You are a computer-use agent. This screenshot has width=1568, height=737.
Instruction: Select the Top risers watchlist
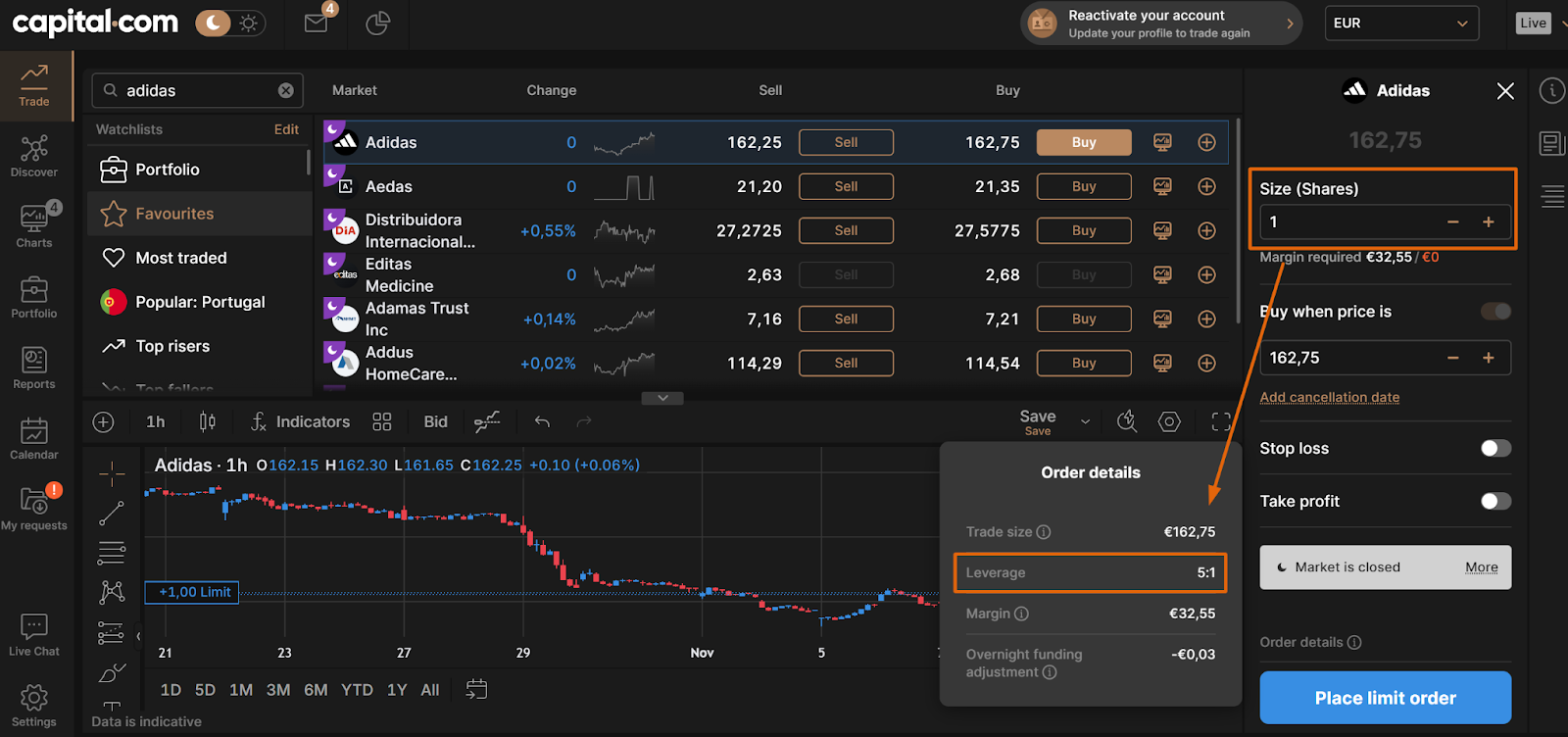point(200,346)
